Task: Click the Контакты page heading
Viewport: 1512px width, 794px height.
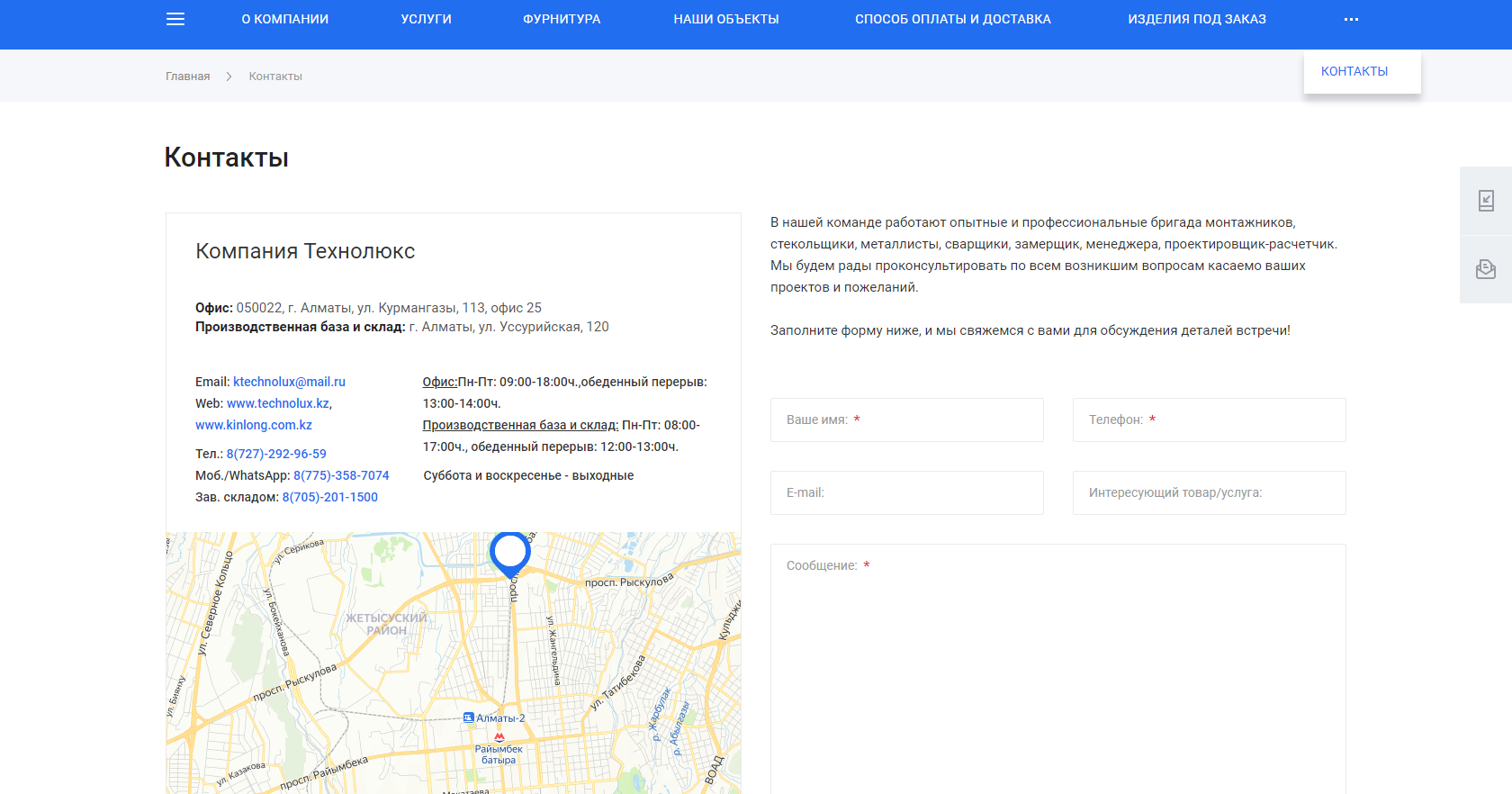Action: click(x=227, y=158)
